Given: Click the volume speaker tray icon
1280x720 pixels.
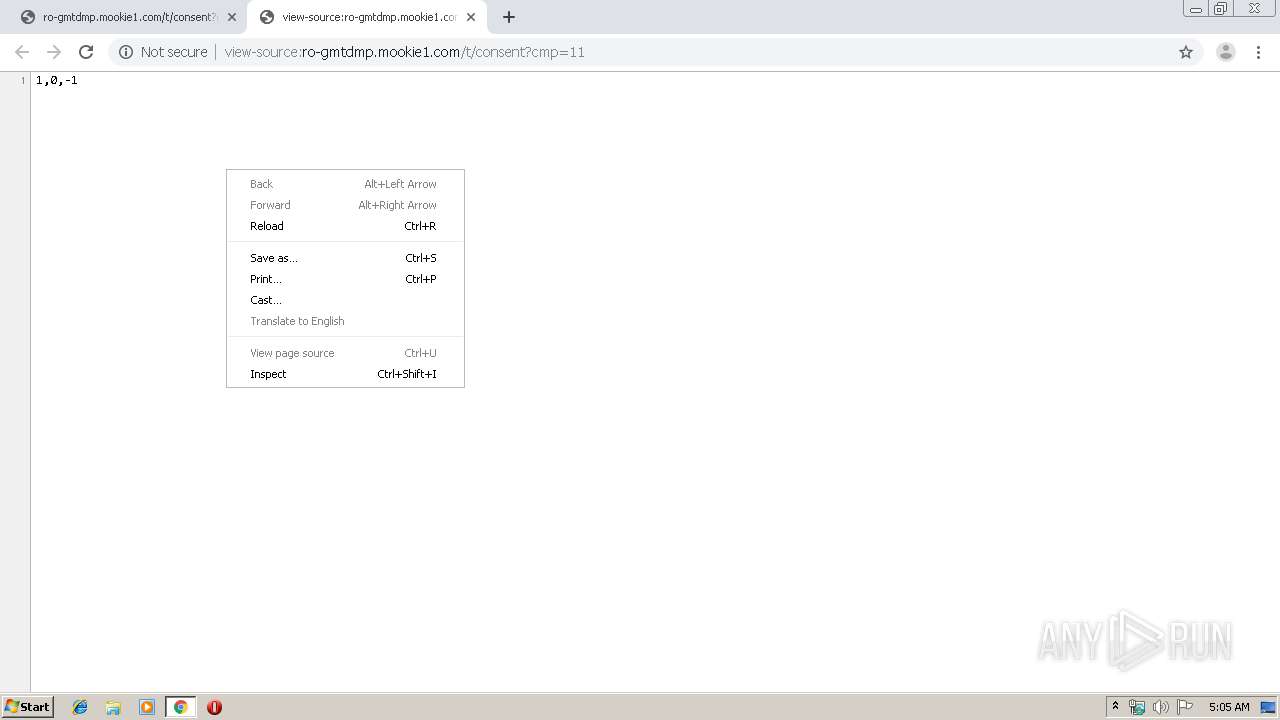Looking at the screenshot, I should click(x=1160, y=707).
